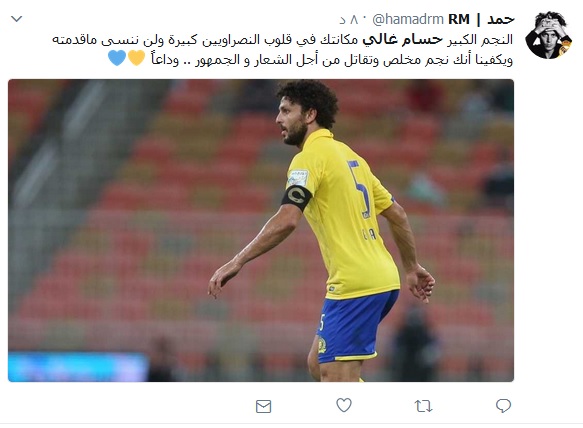This screenshot has height=428, width=583.
Task: Expand the tweet options chevron menu
Action: (x=17, y=19)
